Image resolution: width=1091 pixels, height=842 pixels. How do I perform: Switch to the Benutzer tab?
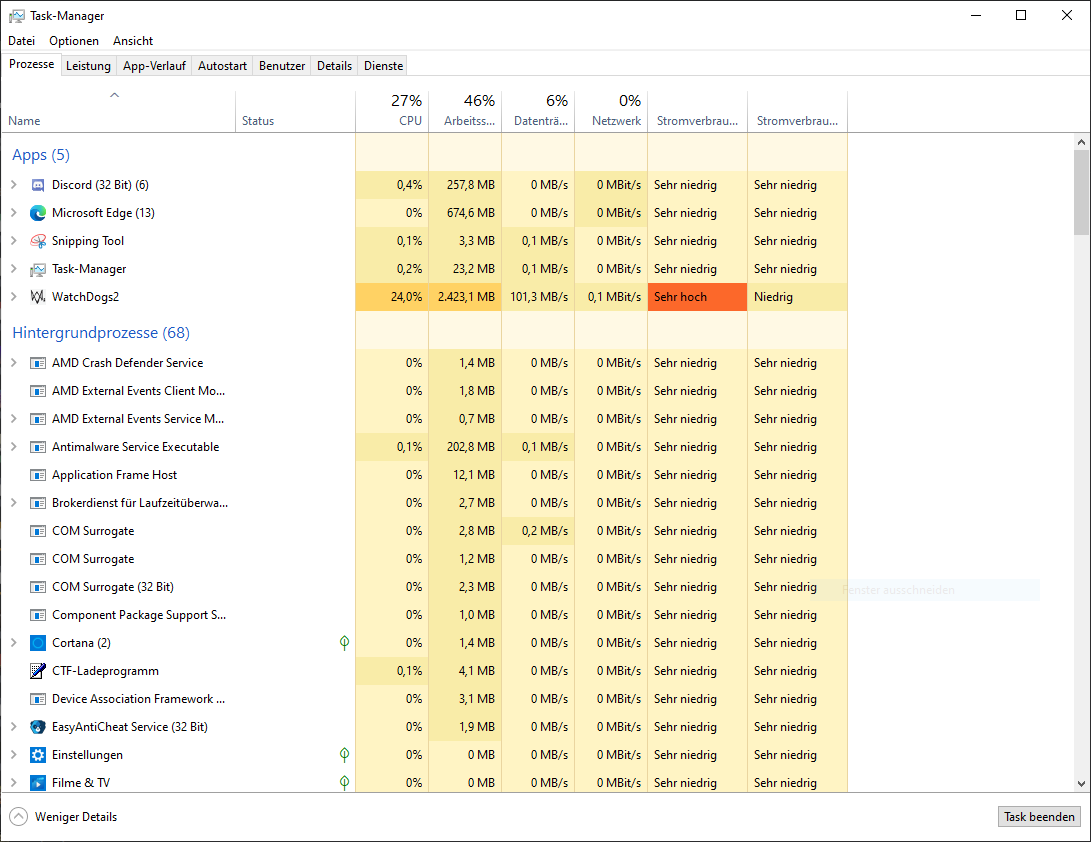(282, 66)
